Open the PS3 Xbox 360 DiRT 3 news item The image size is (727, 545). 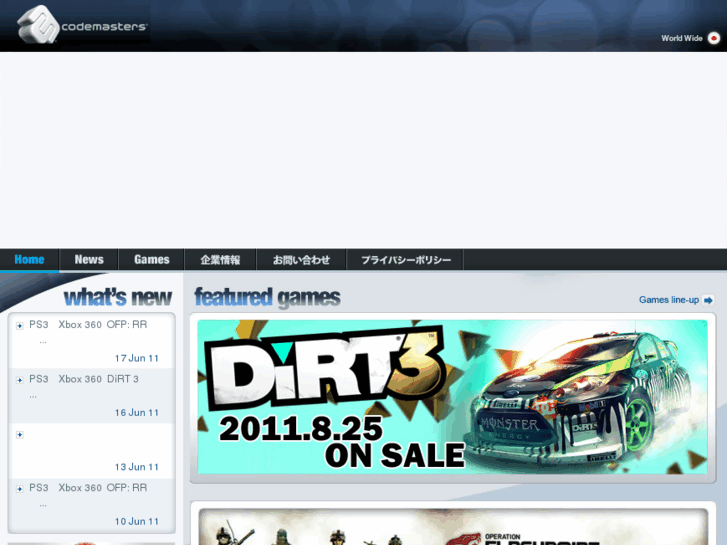point(84,379)
